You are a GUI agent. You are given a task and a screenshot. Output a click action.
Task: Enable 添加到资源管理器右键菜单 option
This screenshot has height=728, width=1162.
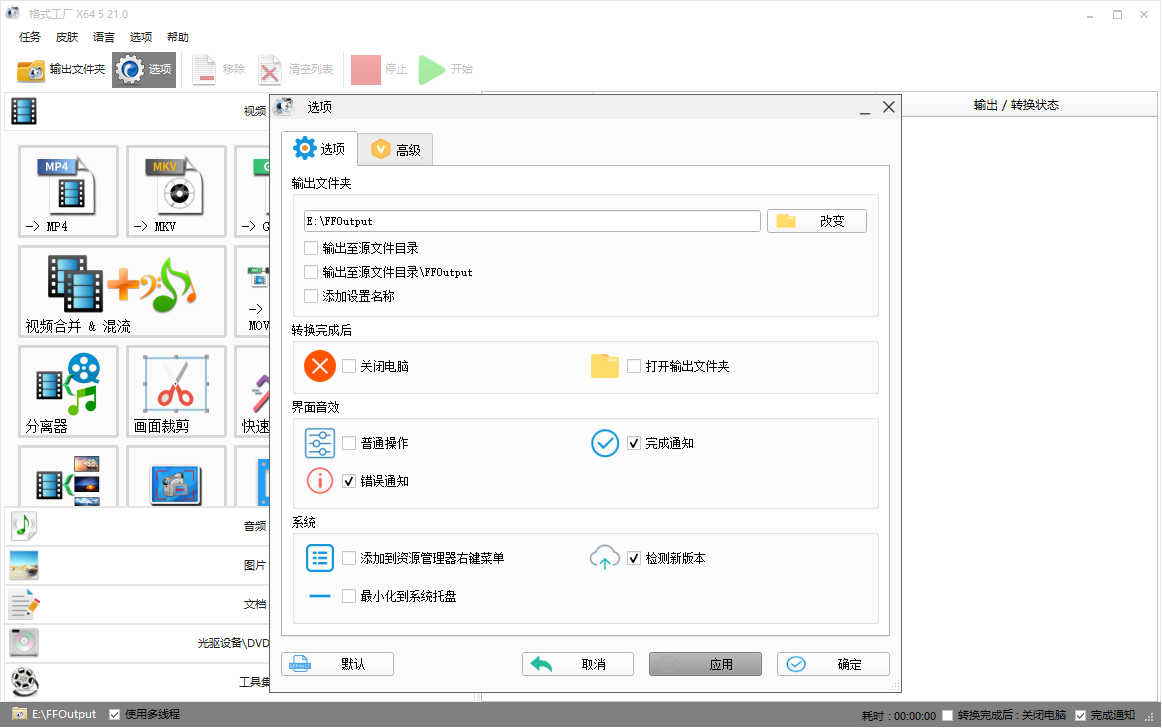coord(349,558)
